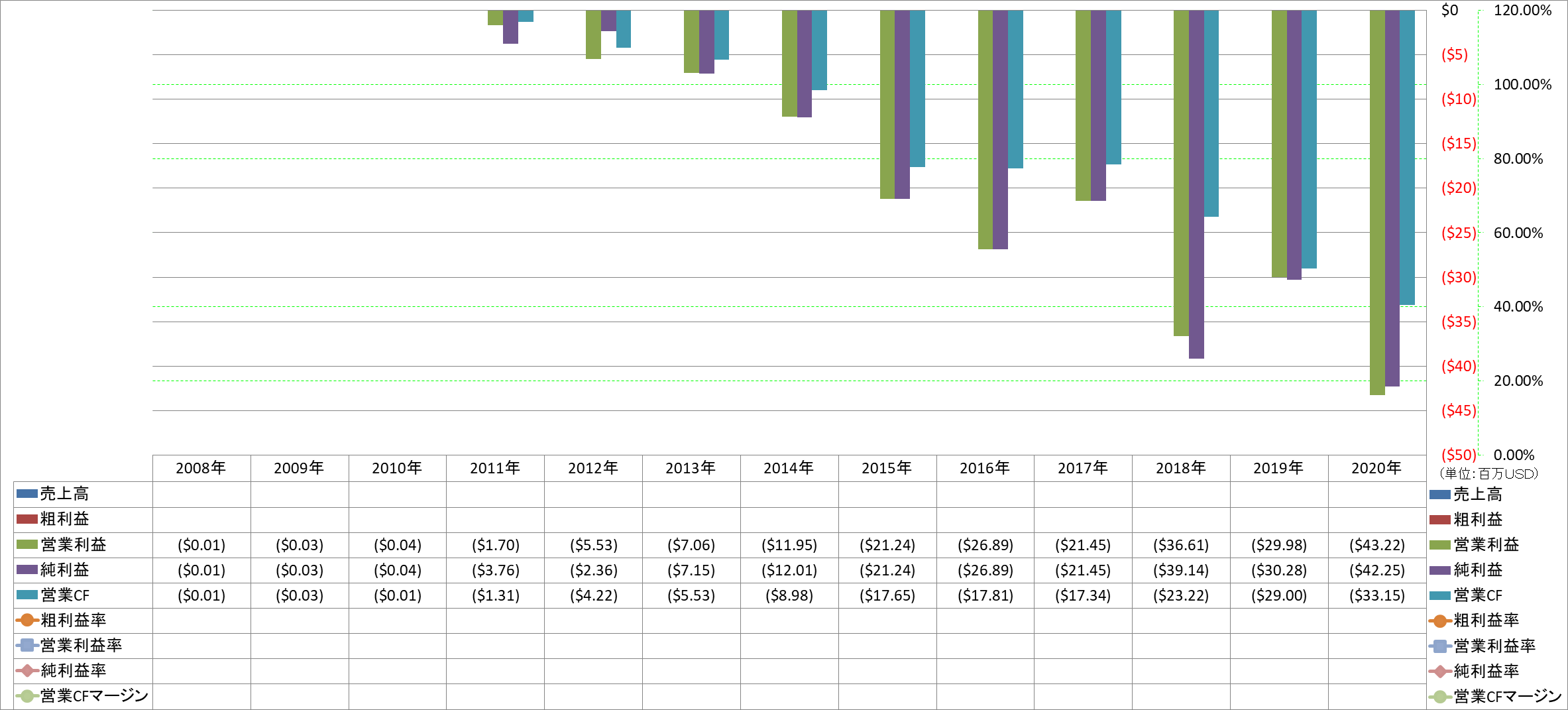Click the 40.00% secondary axis label

pos(1518,306)
